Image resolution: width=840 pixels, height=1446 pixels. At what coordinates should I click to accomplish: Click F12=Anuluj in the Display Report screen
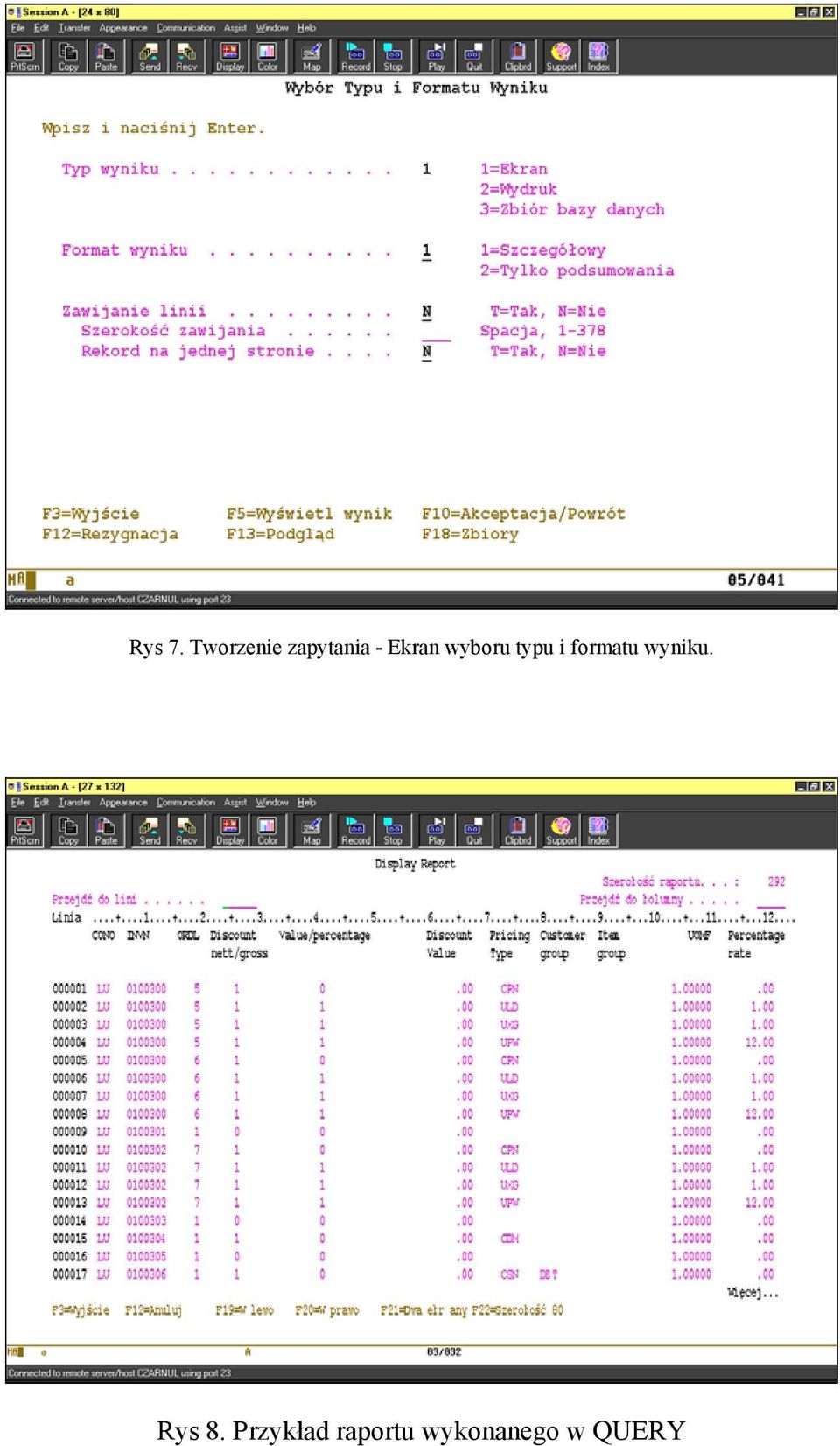(153, 1310)
